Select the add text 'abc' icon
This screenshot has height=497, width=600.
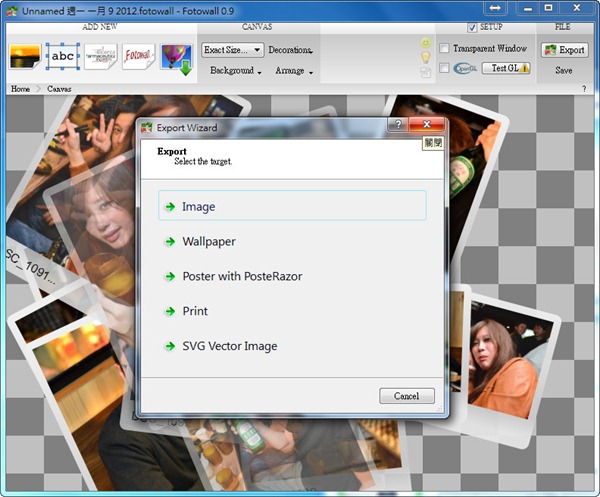63,57
